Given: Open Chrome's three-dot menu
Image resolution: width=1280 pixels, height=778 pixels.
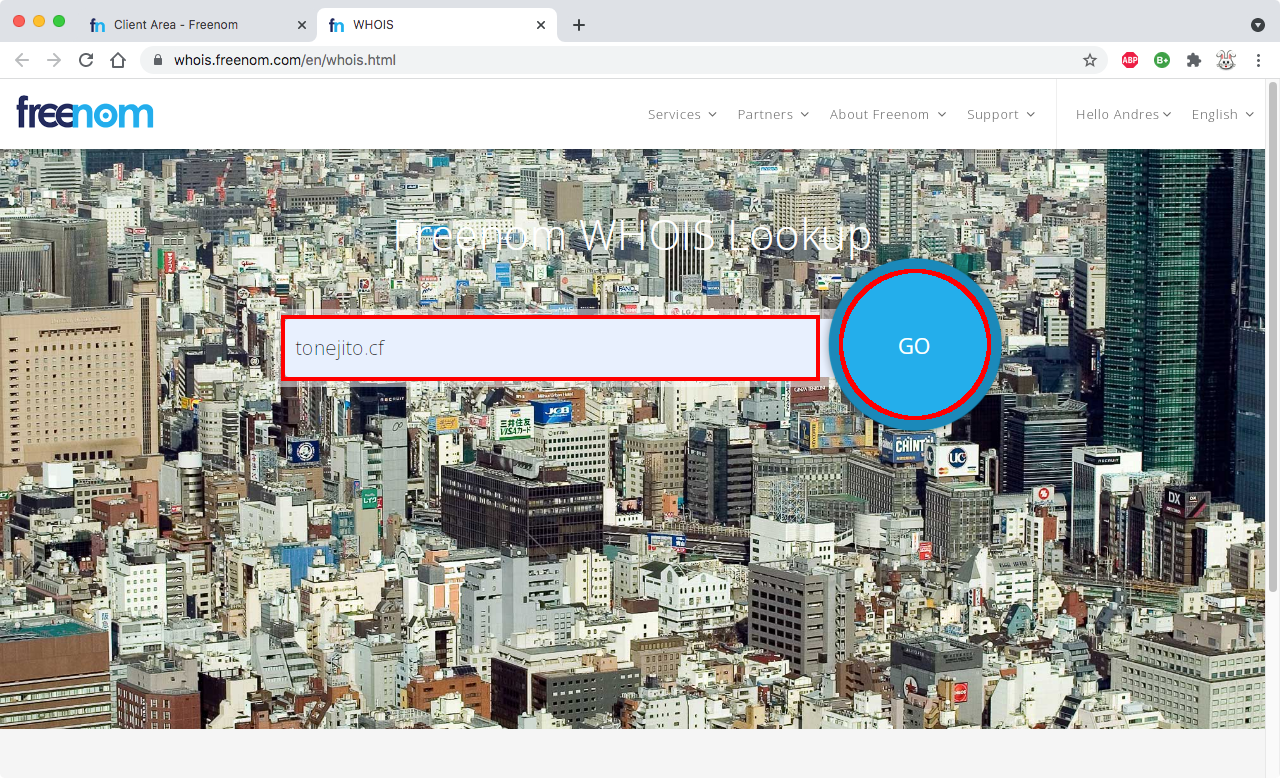Looking at the screenshot, I should (x=1258, y=60).
